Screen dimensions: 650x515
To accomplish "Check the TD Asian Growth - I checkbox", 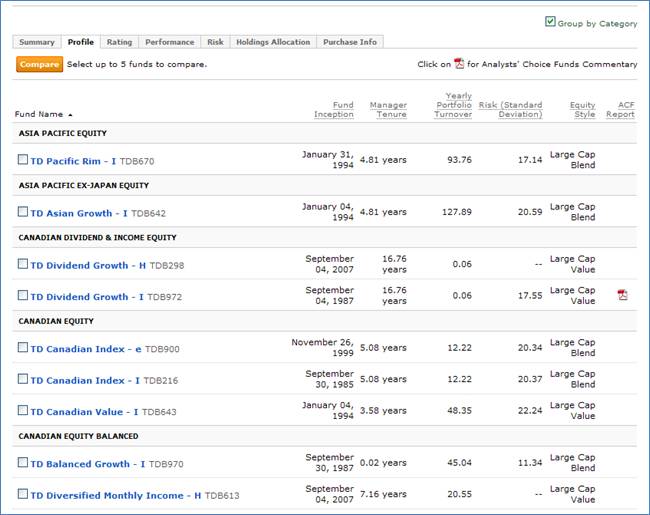I will (23, 211).
